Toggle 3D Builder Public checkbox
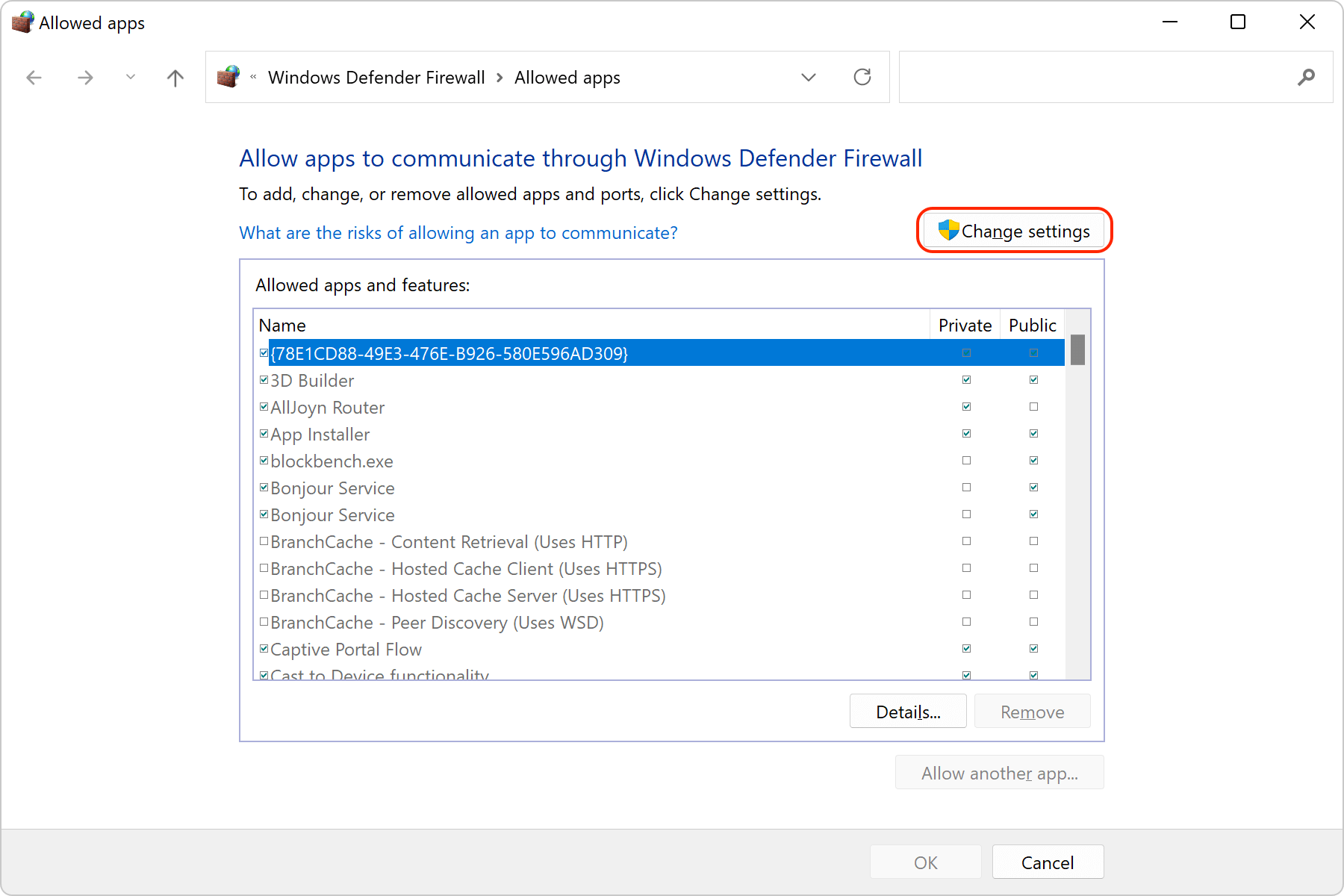This screenshot has height=896, width=1344. tap(1033, 379)
